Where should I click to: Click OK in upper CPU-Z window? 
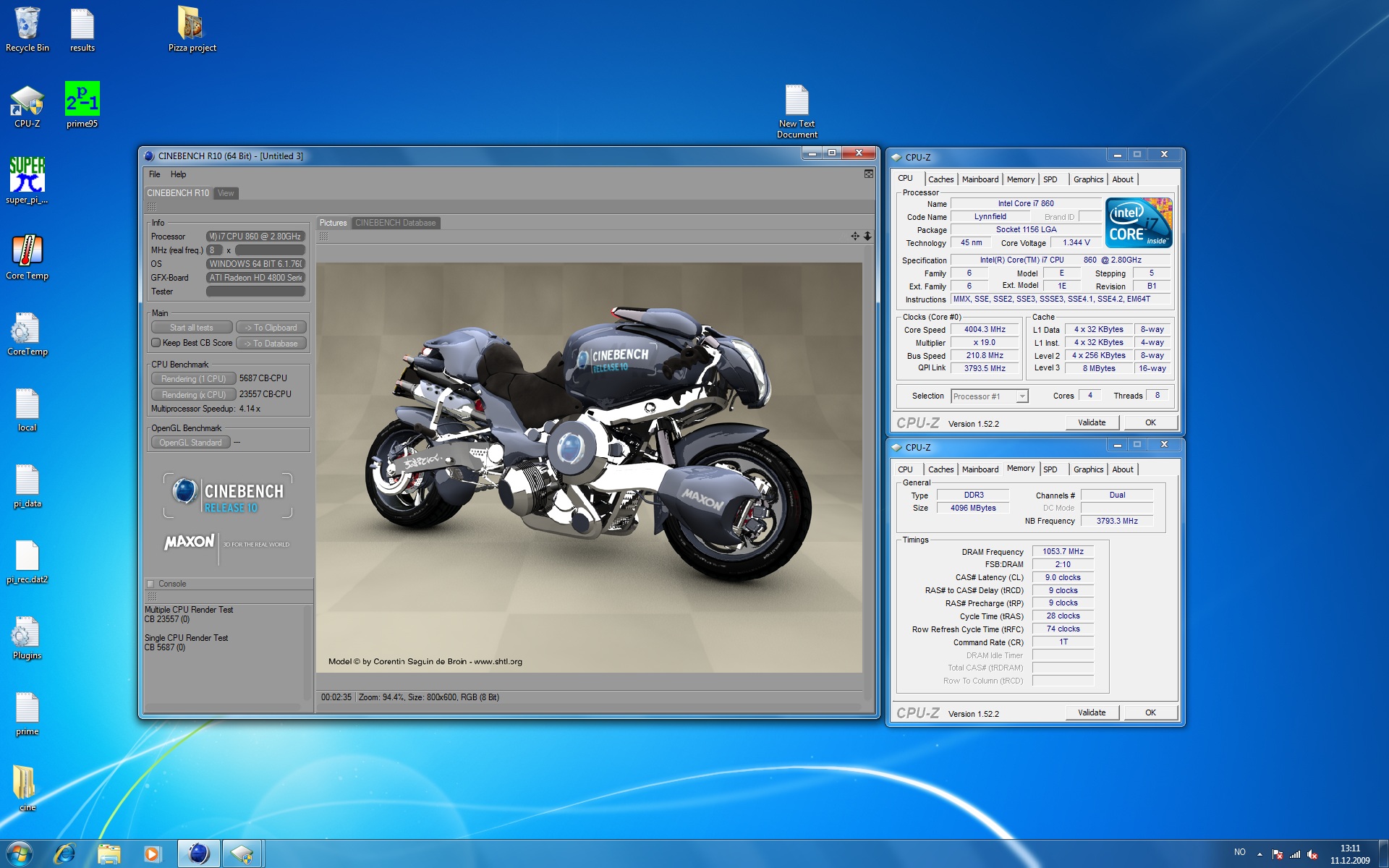point(1150,422)
